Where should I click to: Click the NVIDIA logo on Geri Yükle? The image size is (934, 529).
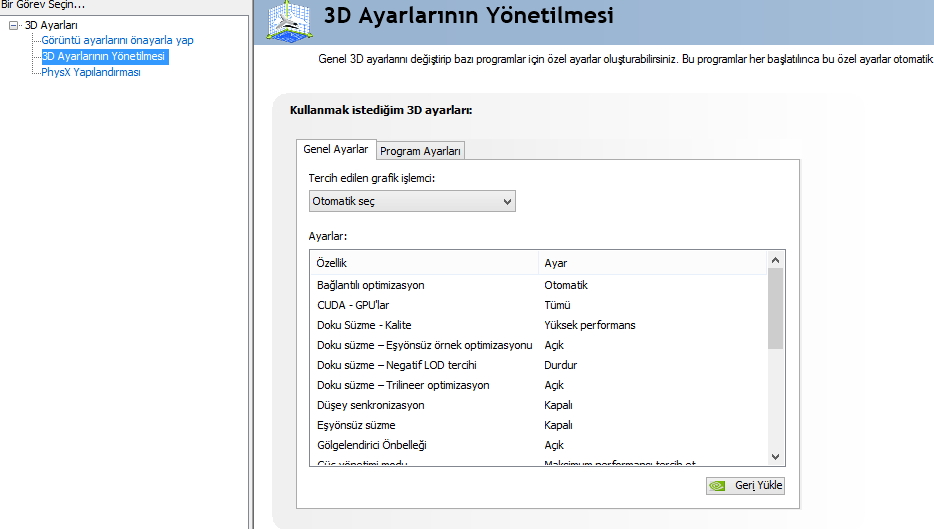tap(718, 486)
